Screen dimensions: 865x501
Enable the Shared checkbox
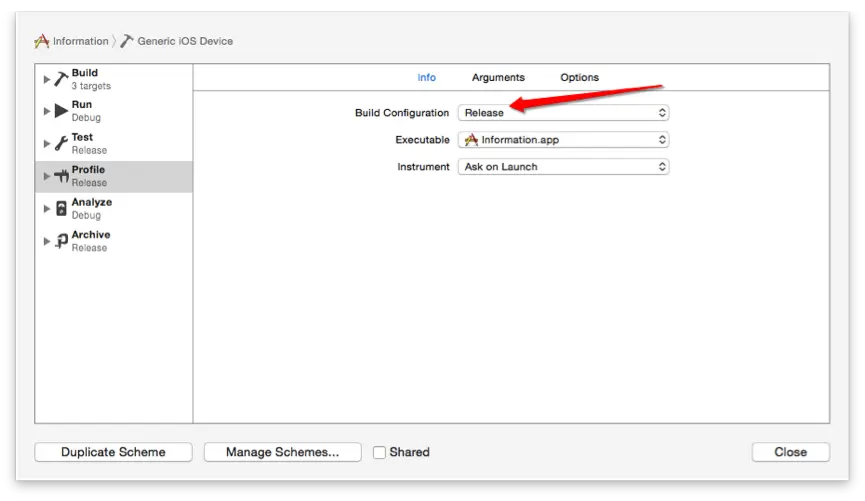pyautogui.click(x=379, y=452)
